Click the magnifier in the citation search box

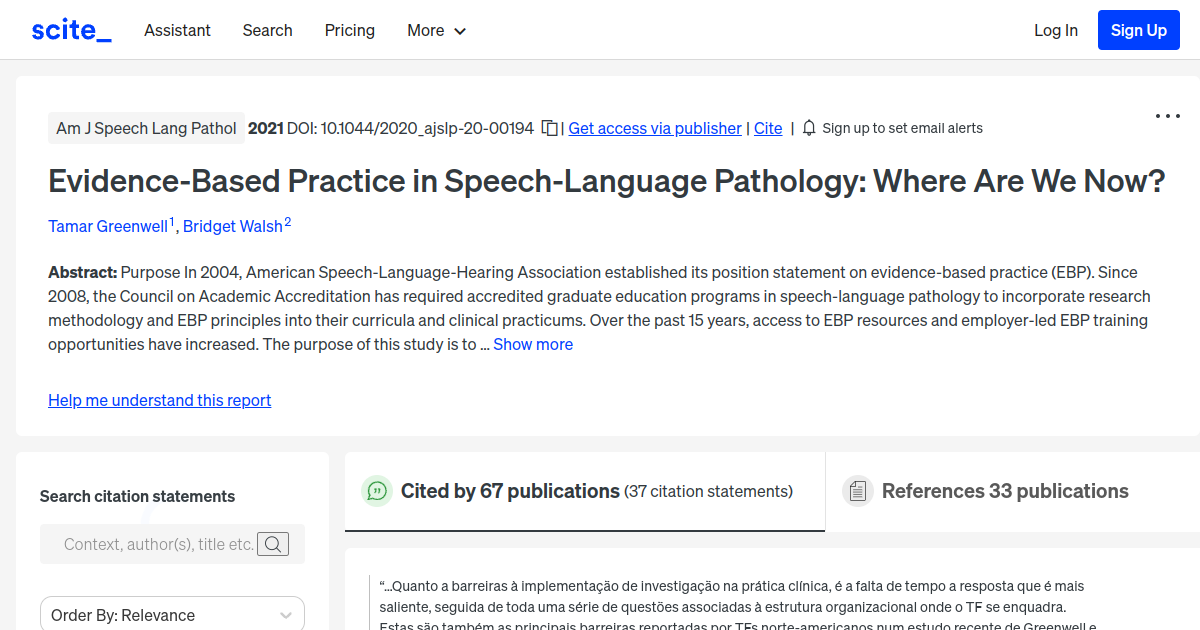pyautogui.click(x=273, y=544)
